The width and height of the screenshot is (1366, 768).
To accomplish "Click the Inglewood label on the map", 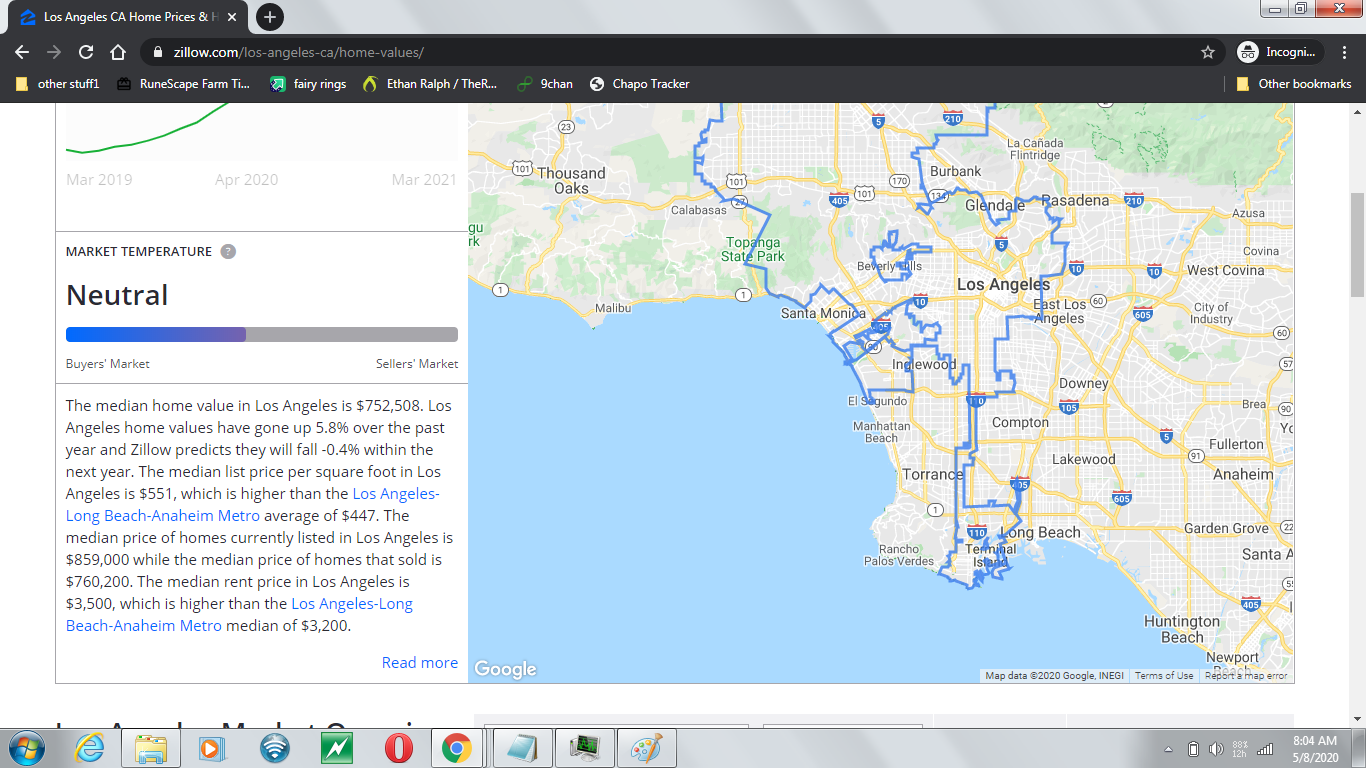I will pos(924,364).
